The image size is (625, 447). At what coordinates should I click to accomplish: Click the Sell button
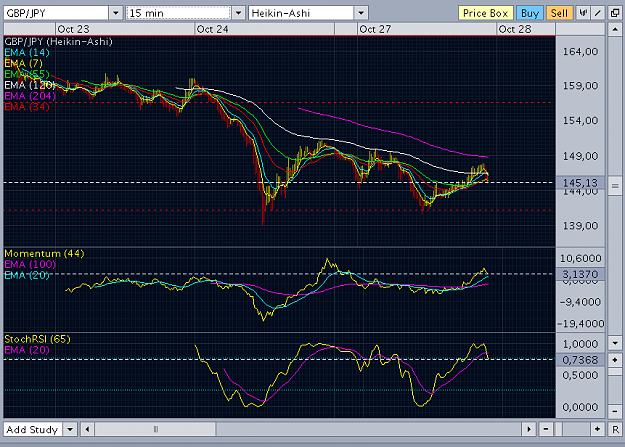pyautogui.click(x=559, y=13)
